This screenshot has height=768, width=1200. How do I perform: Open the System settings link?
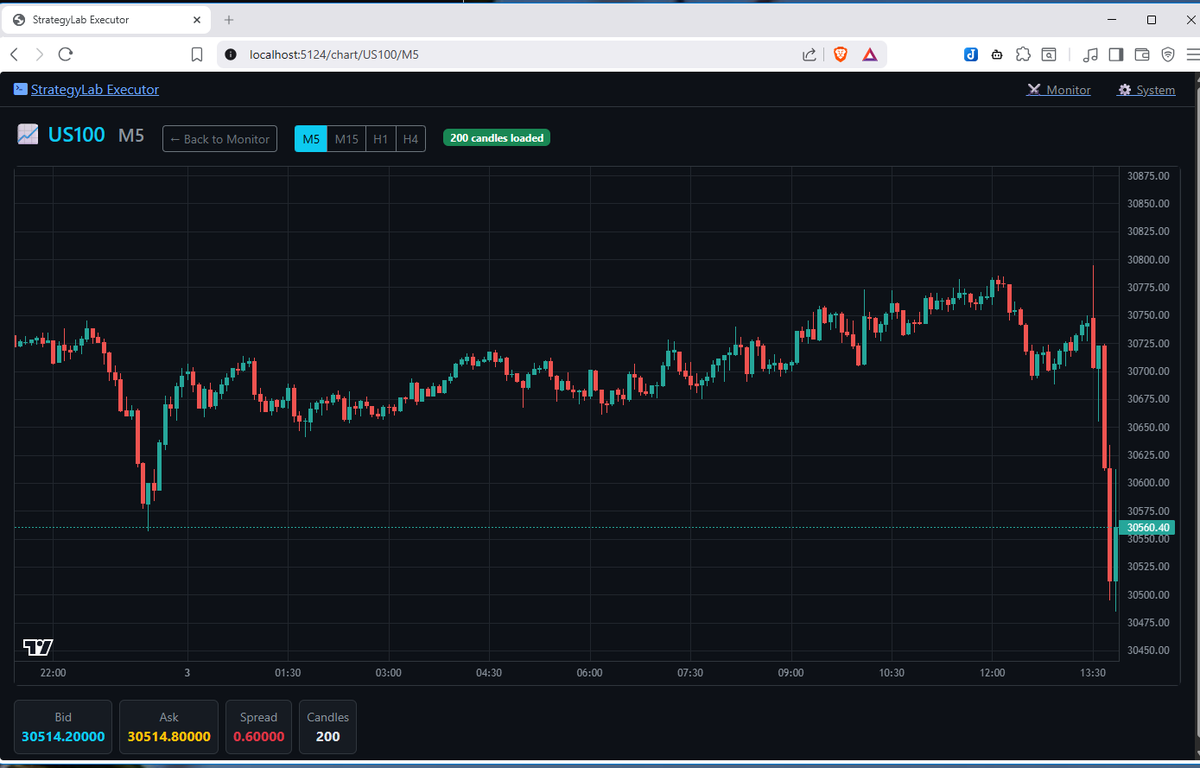[1146, 90]
